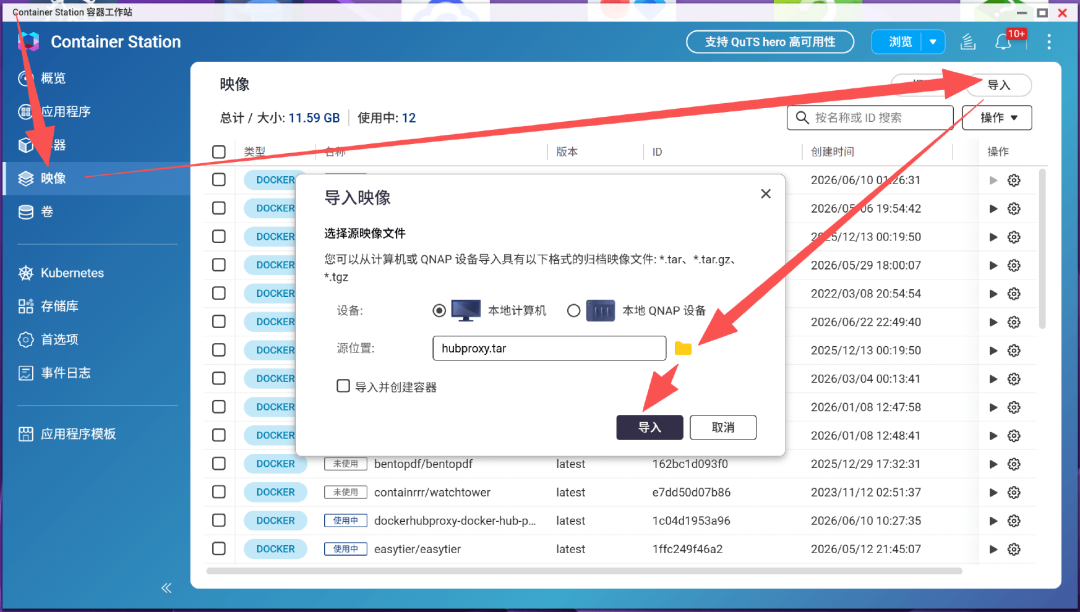
Task: Check the easytier/easytier row checkbox
Action: click(219, 549)
